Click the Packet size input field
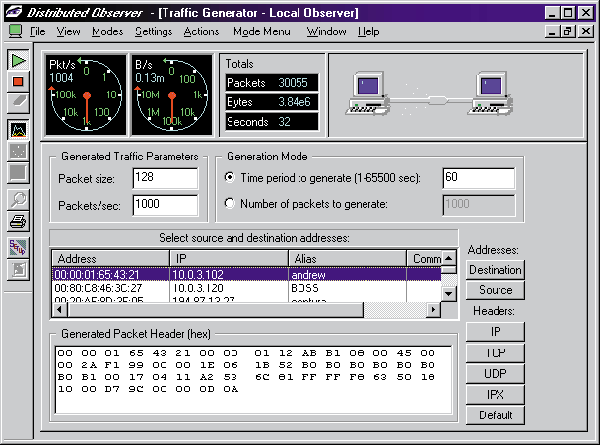 [x=167, y=178]
